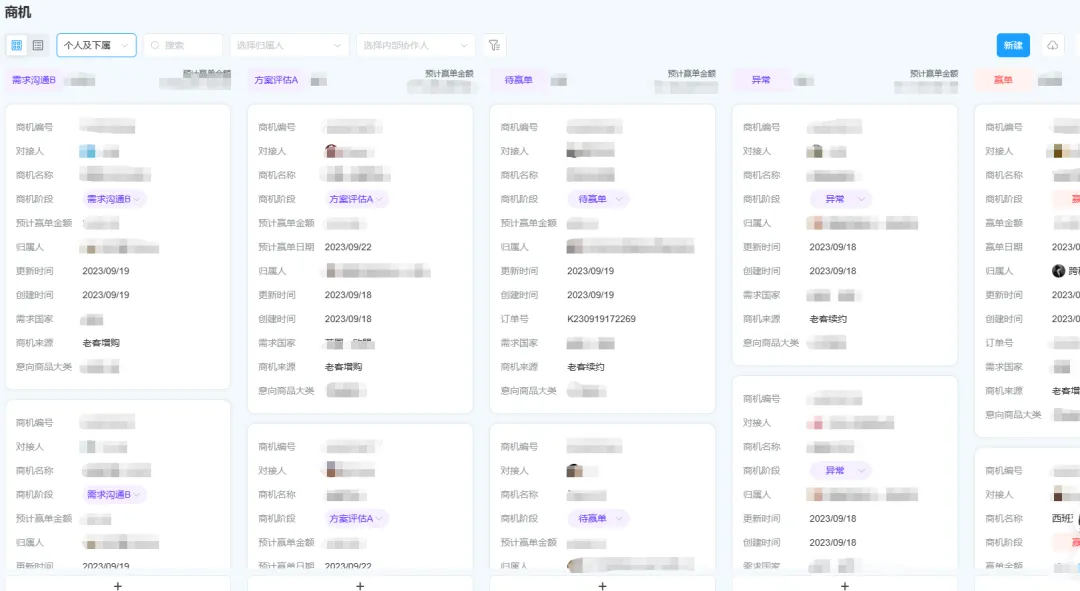Image resolution: width=1080 pixels, height=591 pixels.
Task: Add card at bottom of 待赢单 column
Action: (x=602, y=585)
